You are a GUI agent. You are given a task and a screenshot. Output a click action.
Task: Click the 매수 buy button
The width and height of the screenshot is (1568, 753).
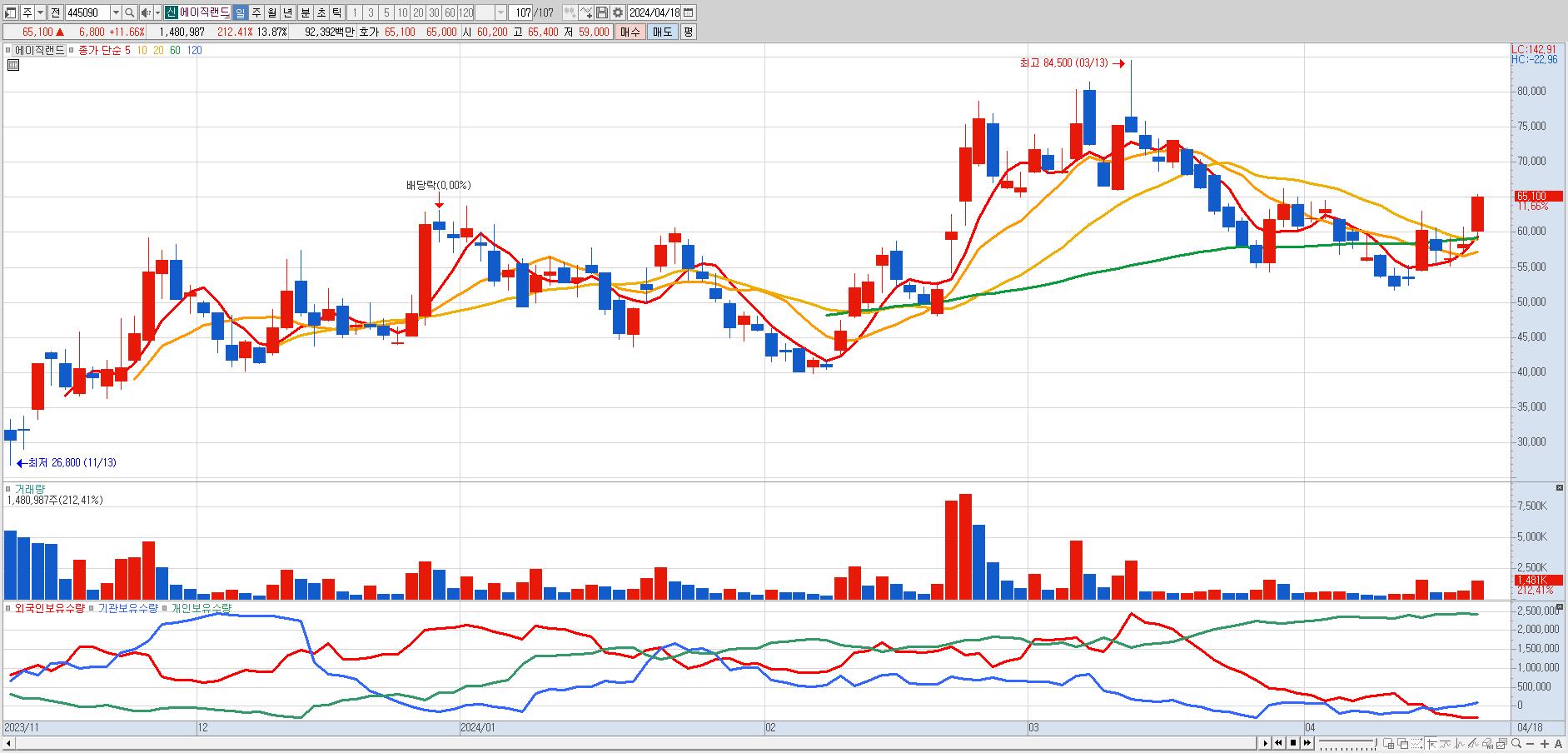pyautogui.click(x=630, y=32)
